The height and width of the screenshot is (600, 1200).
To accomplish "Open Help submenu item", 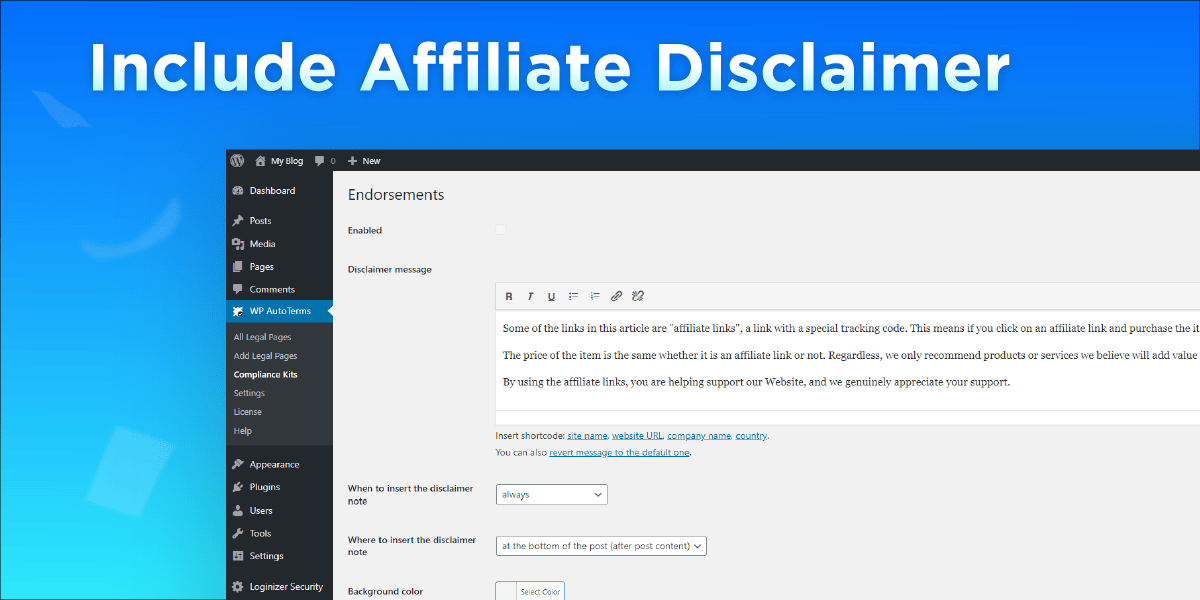I will pos(243,431).
